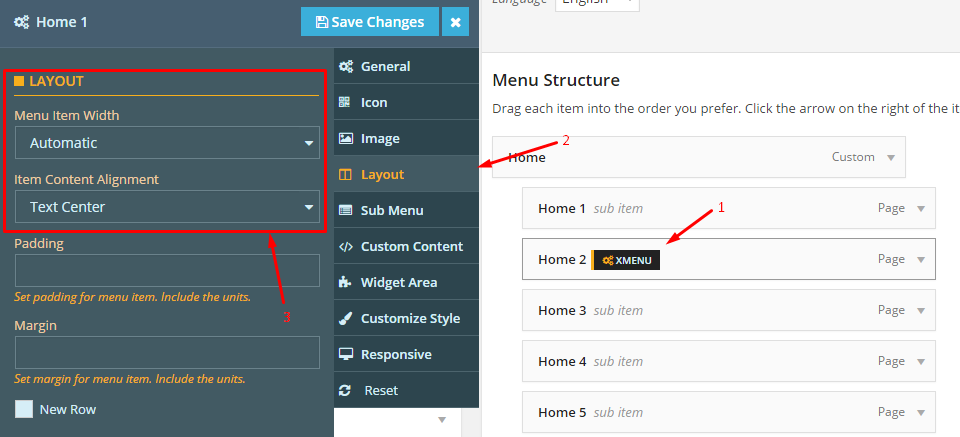
Task: Click the refresh icon next to Reset
Action: point(345,390)
